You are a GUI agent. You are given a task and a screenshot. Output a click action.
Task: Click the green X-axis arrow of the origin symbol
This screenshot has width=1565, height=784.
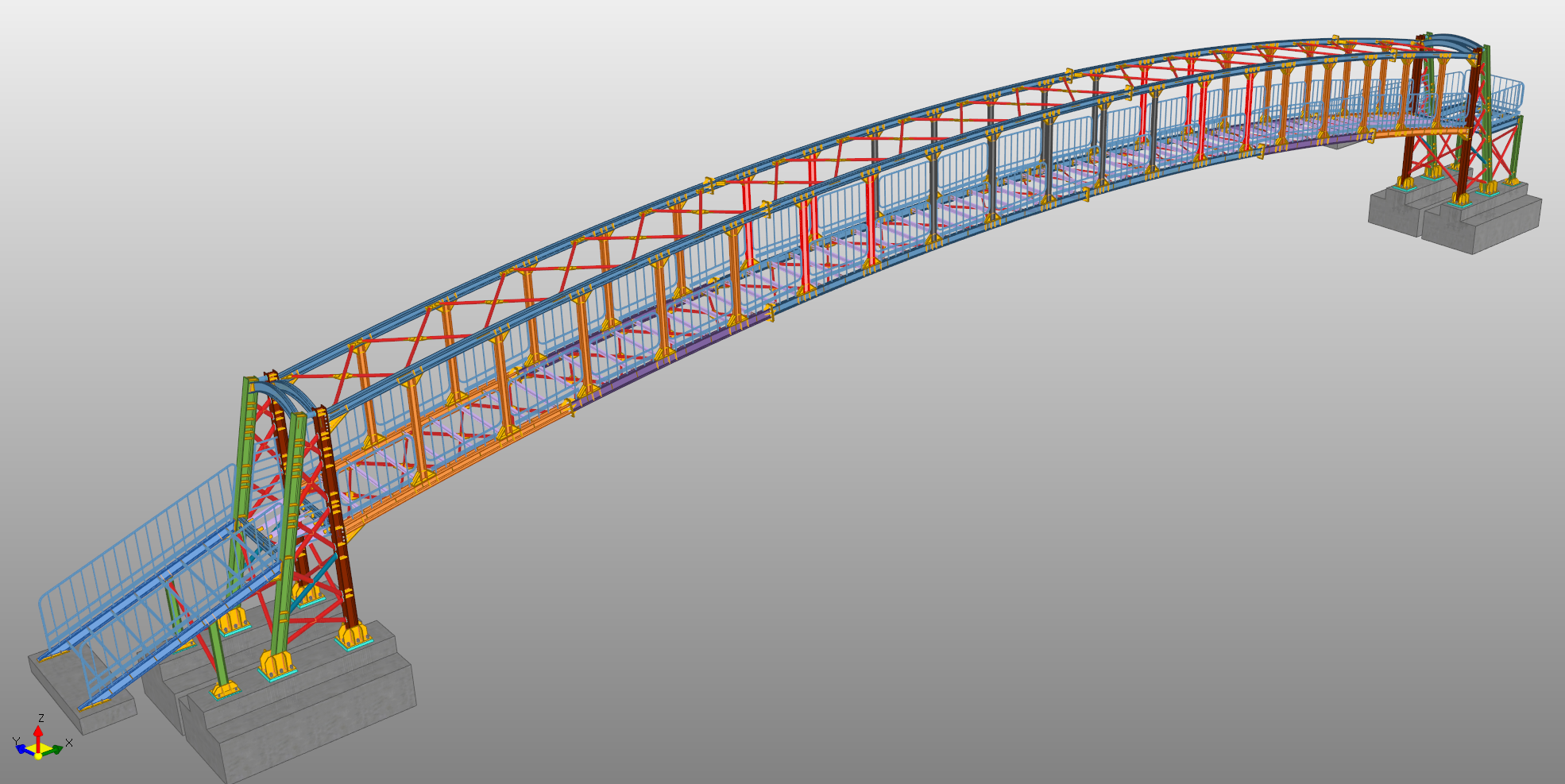(56, 749)
